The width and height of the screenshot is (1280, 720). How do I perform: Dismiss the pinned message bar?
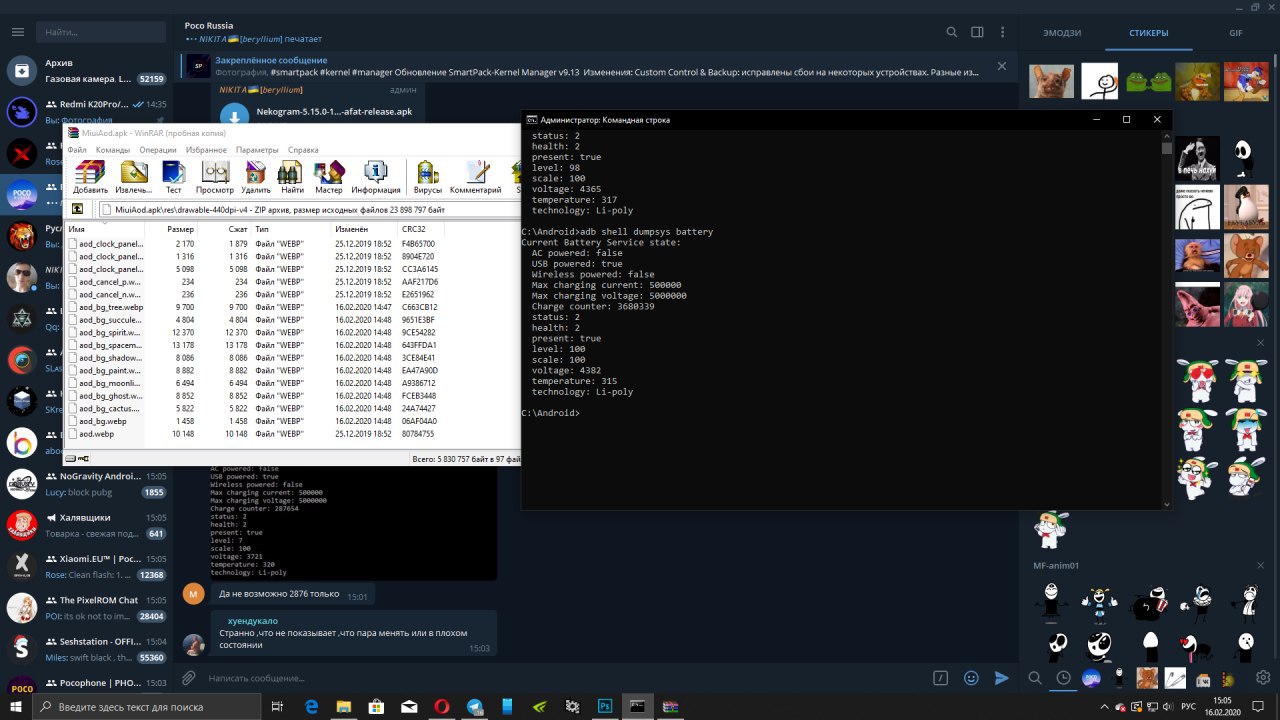(x=1002, y=66)
